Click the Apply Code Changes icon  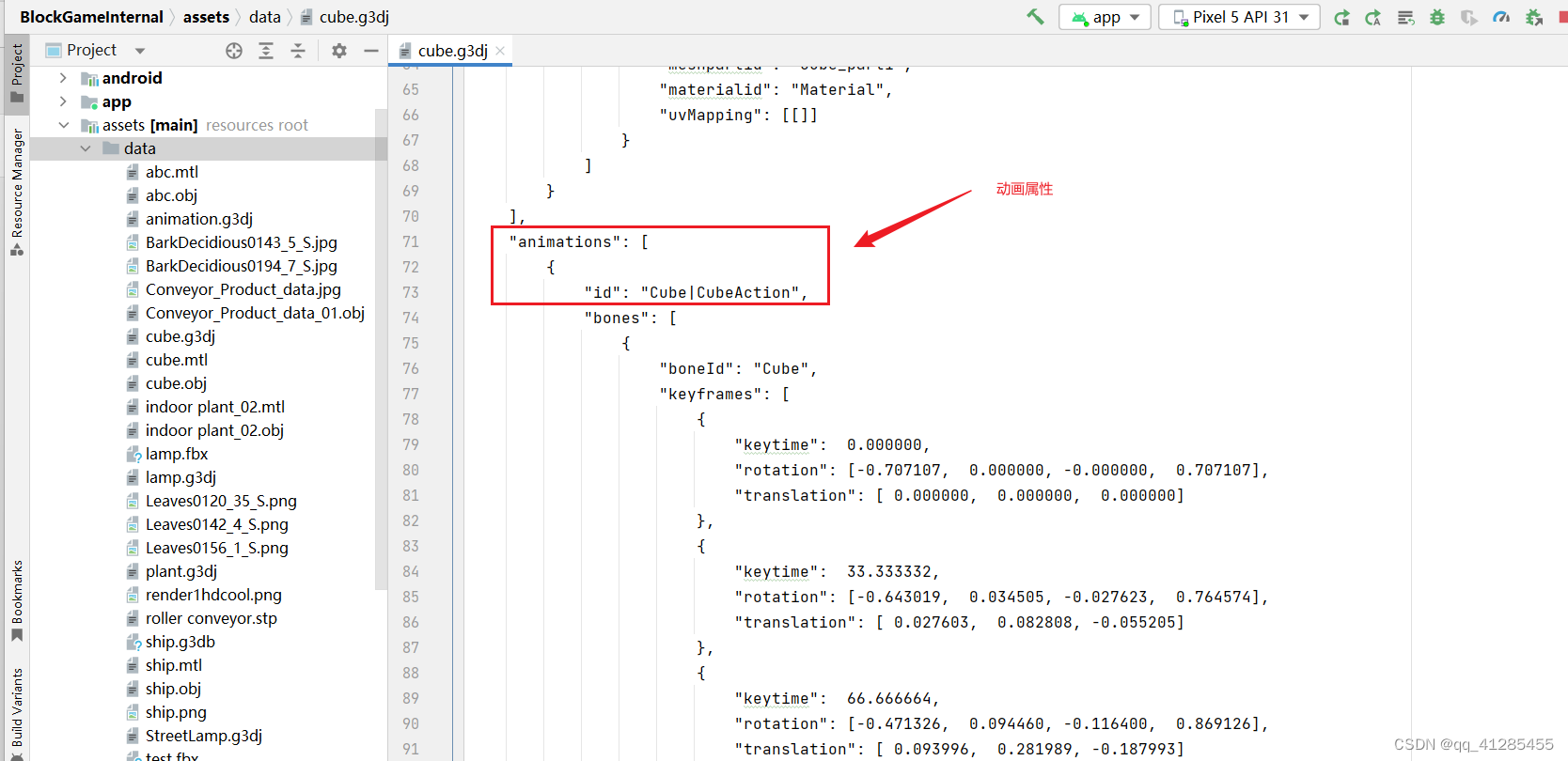1405,17
